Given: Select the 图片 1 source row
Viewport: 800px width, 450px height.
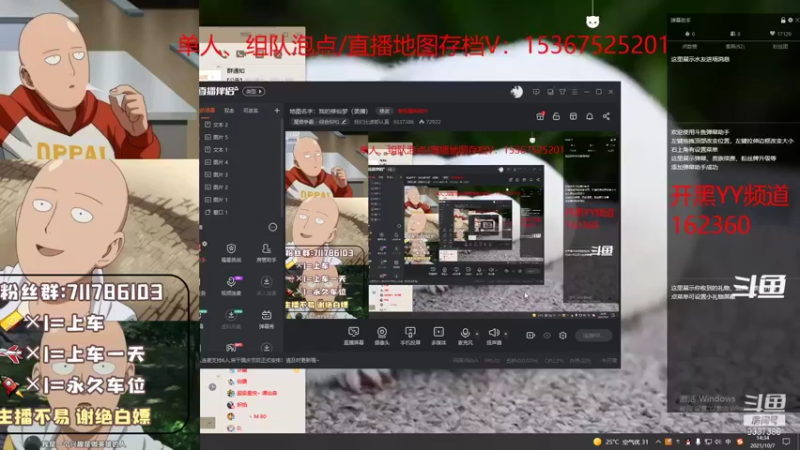Looking at the screenshot, I should (240, 199).
